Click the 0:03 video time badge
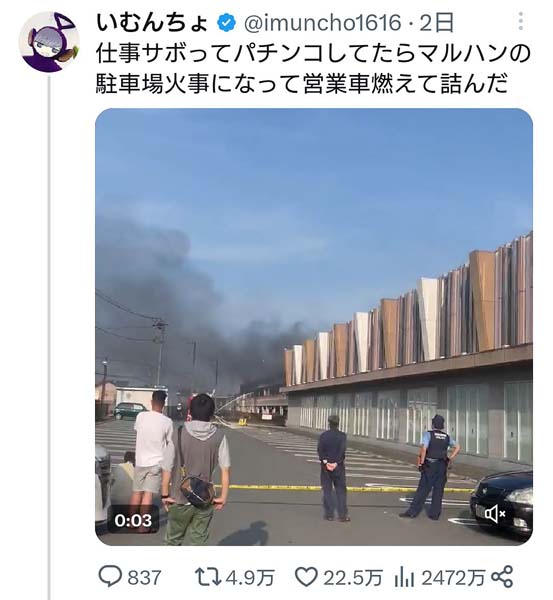Screen dimensions: 553x600 pyautogui.click(x=133, y=520)
